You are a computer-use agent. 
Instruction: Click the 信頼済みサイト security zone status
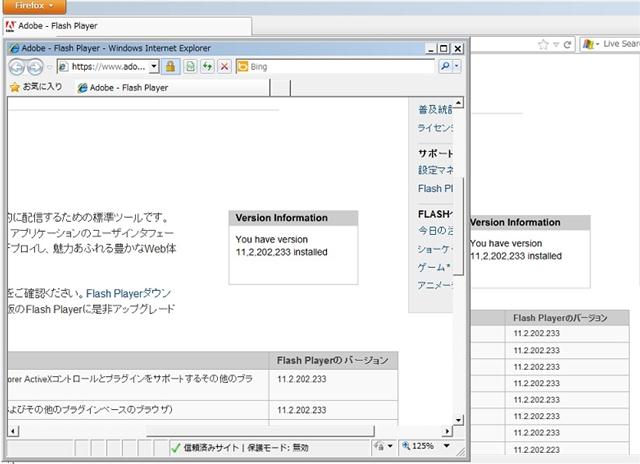coord(240,448)
